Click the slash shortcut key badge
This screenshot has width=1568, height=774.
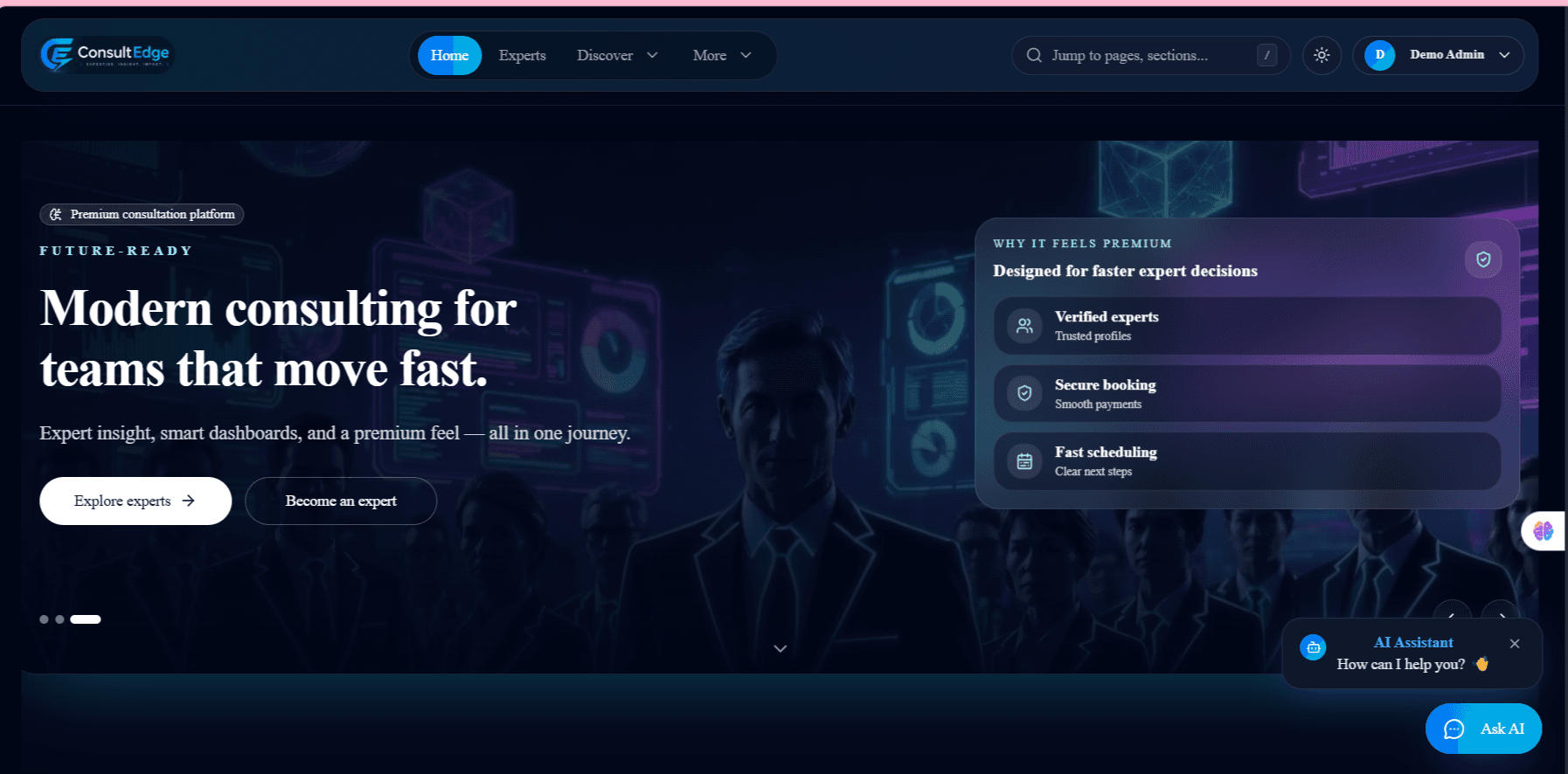coord(1266,55)
